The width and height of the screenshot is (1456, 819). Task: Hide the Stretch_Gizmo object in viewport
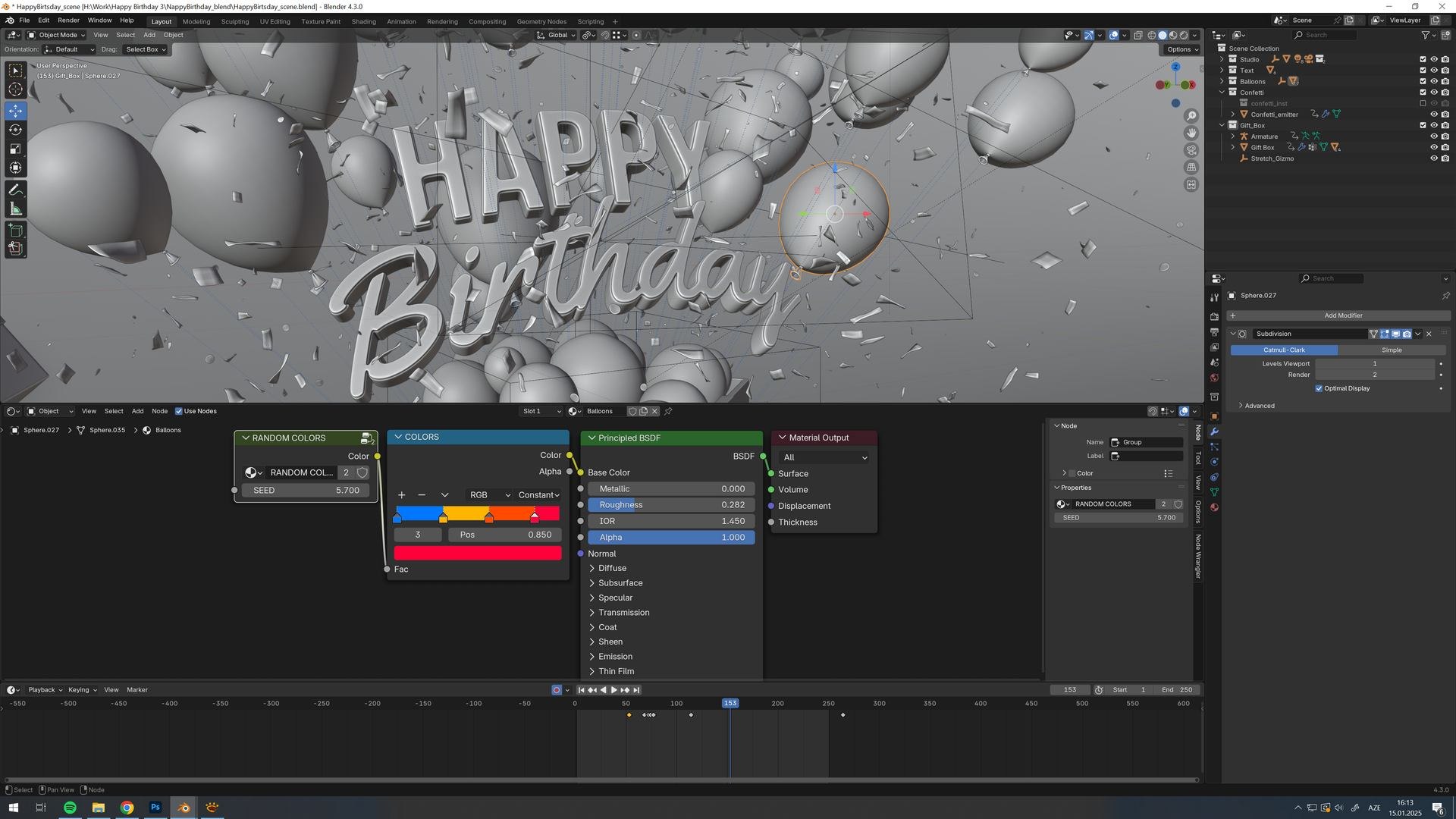(1433, 158)
